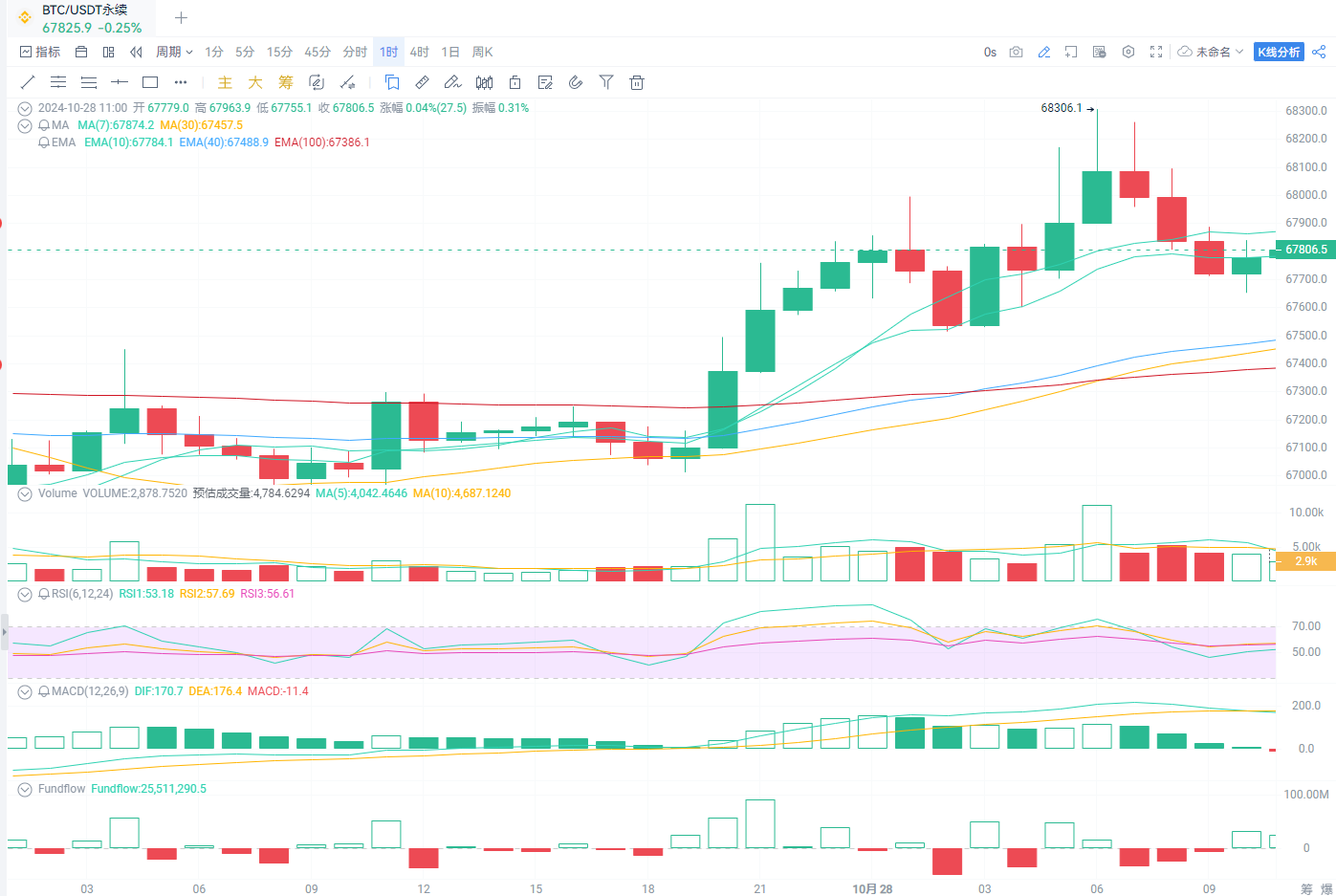Select the 分时 time-sharing view
Screen dimensions: 1336x896
click(x=355, y=52)
